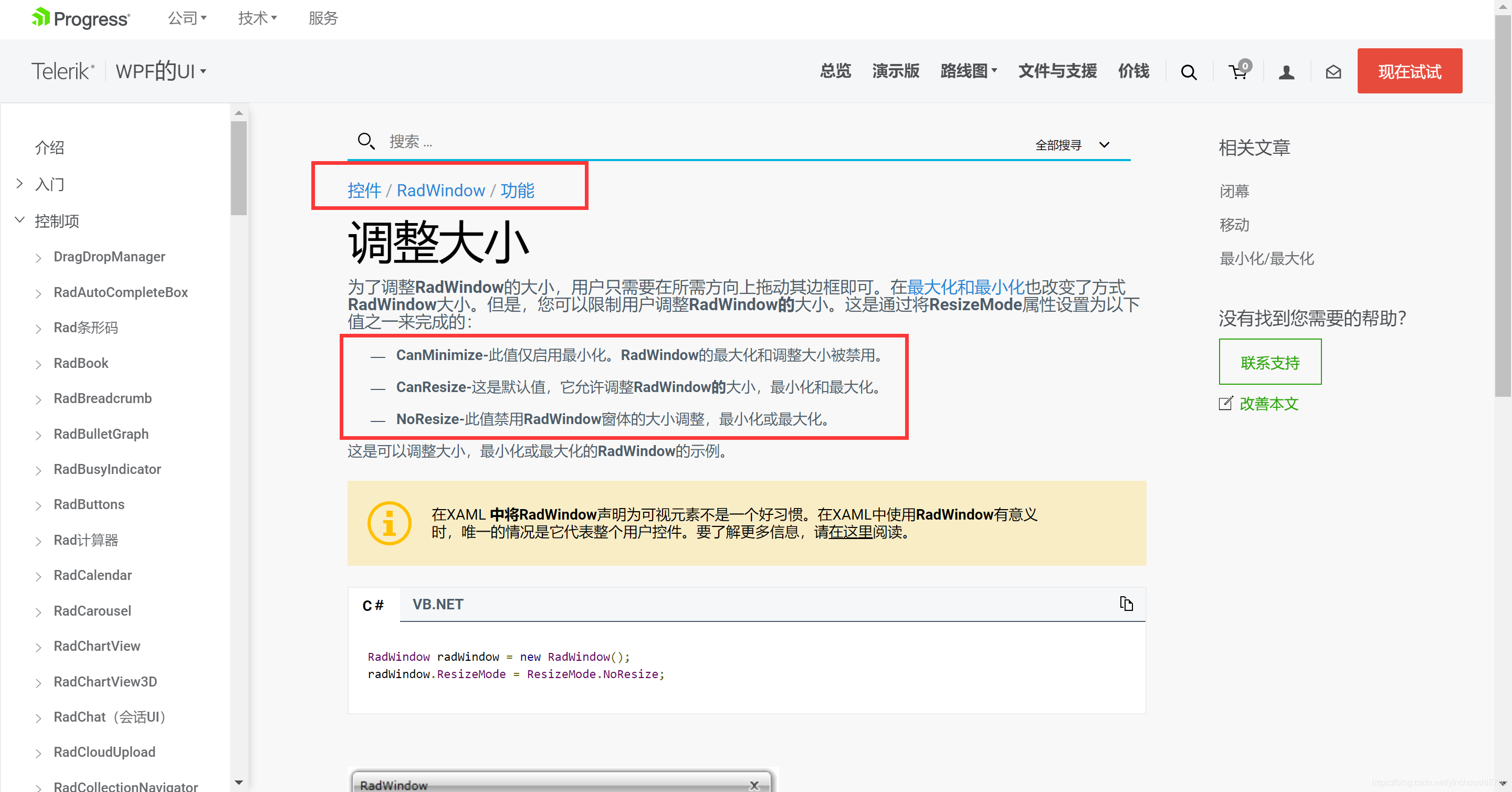1512x792 pixels.
Task: Open the 演示版 demos page
Action: point(896,71)
